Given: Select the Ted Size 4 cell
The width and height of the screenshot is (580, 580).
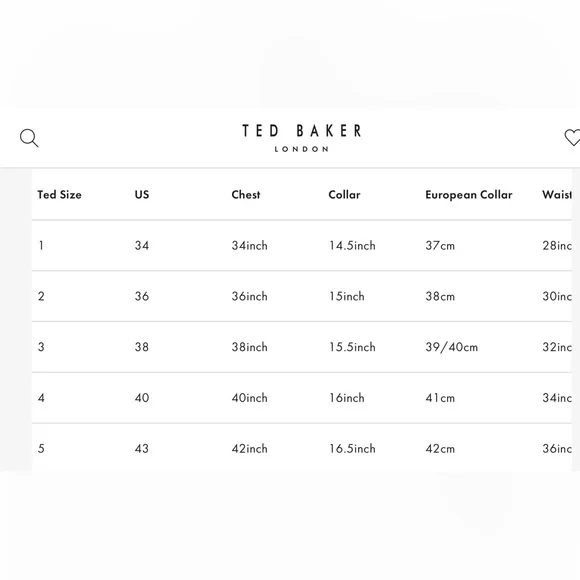Looking at the screenshot, I should click(x=41, y=398).
